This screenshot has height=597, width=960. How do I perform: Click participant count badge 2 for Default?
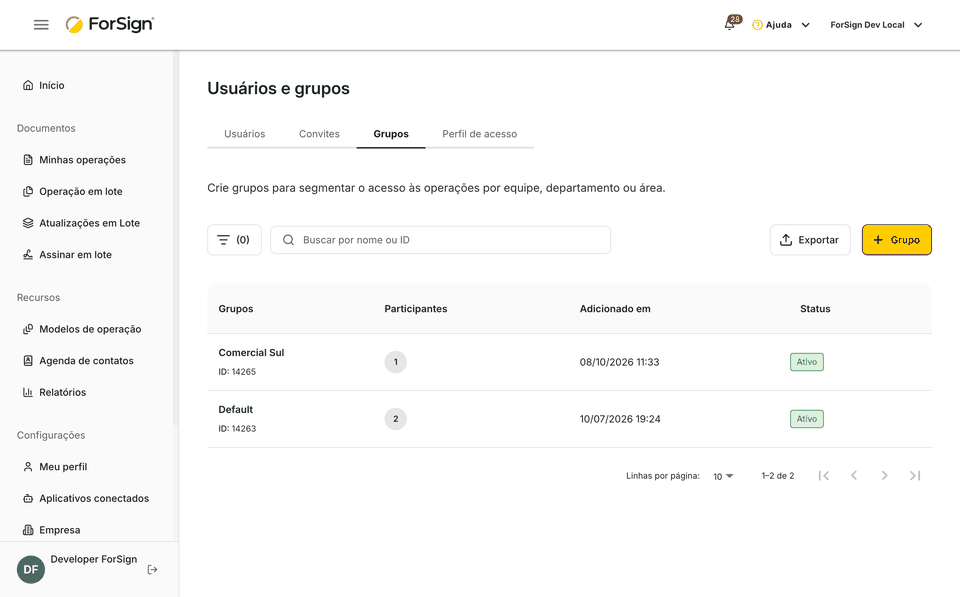[396, 419]
